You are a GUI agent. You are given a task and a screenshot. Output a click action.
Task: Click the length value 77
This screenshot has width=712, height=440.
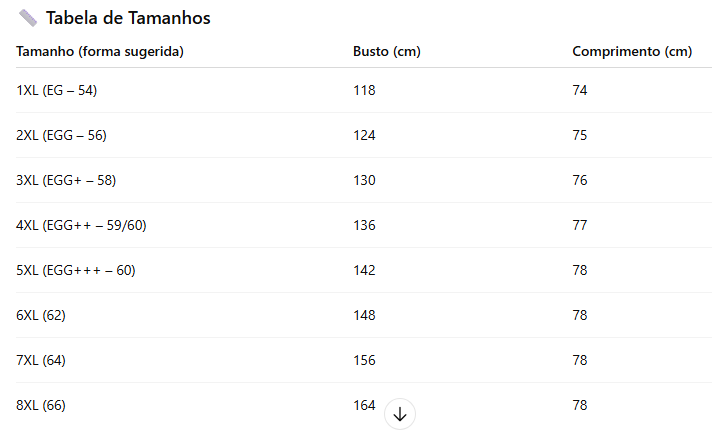click(580, 225)
